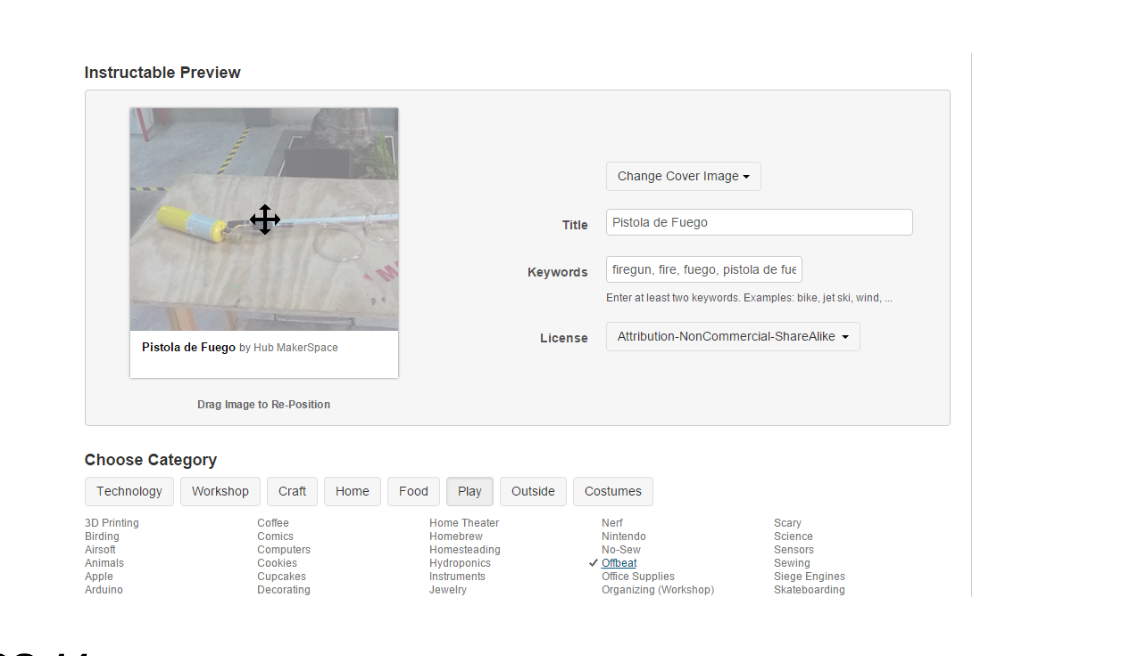Click the 'Enter at least two keywords' hint
This screenshot has height=656, width=1144.
coord(749,298)
